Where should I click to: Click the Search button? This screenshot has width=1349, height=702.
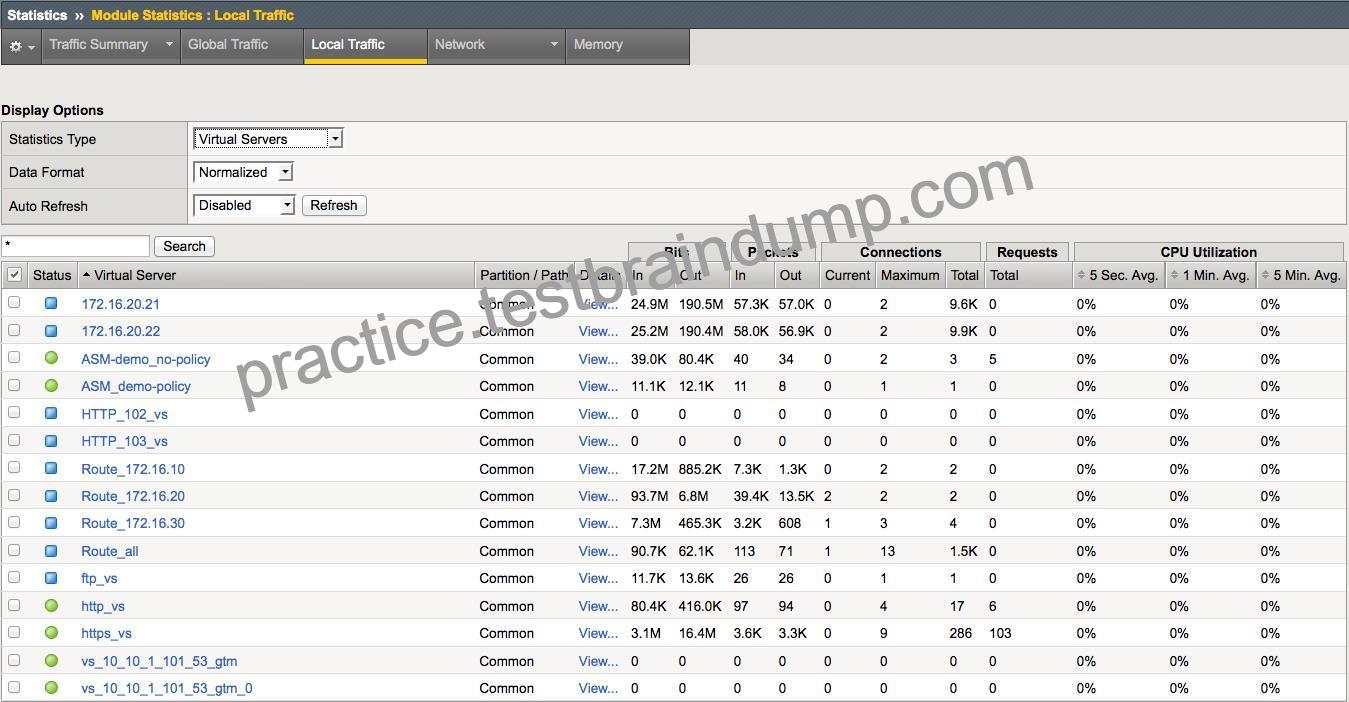coord(184,246)
